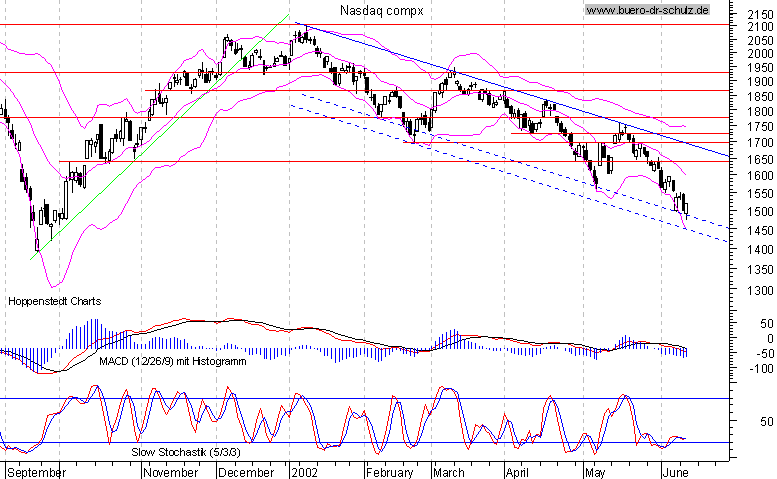This screenshot has height=479, width=777.
Task: Select the MACD (12/26/9) mit Histogramm label
Action: tap(172, 361)
